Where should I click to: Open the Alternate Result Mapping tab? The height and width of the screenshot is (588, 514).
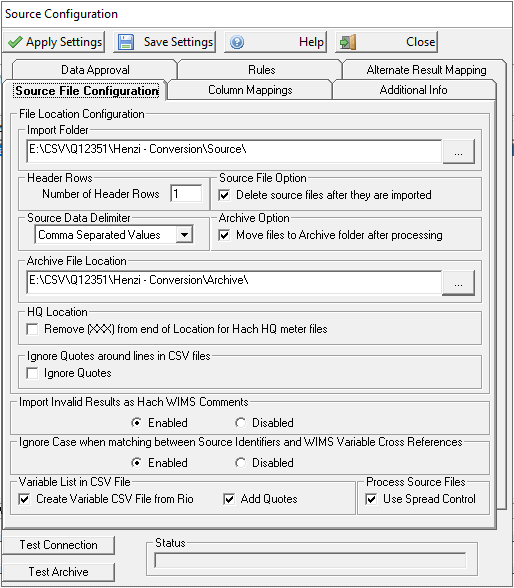[426, 70]
